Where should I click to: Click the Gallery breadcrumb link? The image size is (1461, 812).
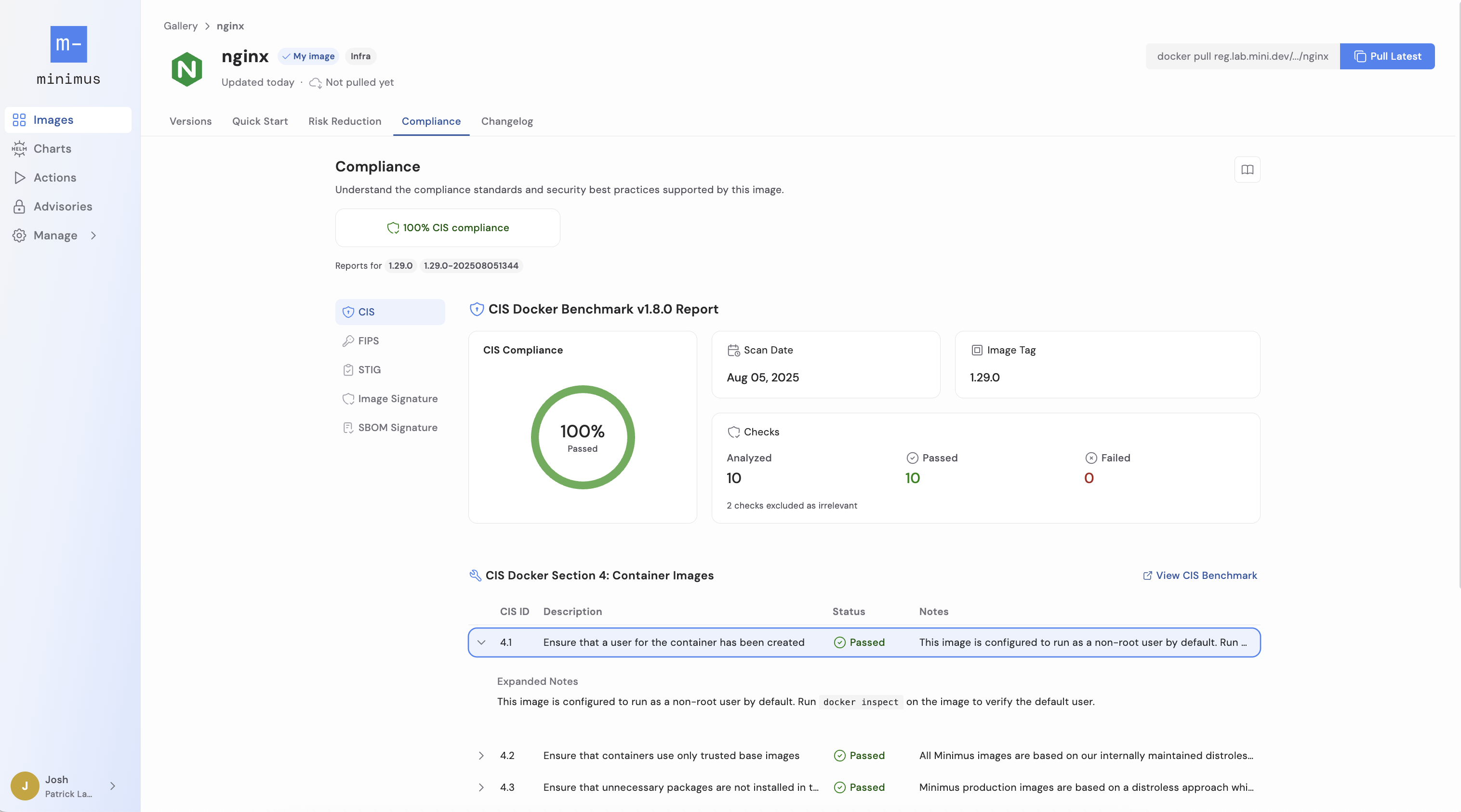click(x=180, y=26)
